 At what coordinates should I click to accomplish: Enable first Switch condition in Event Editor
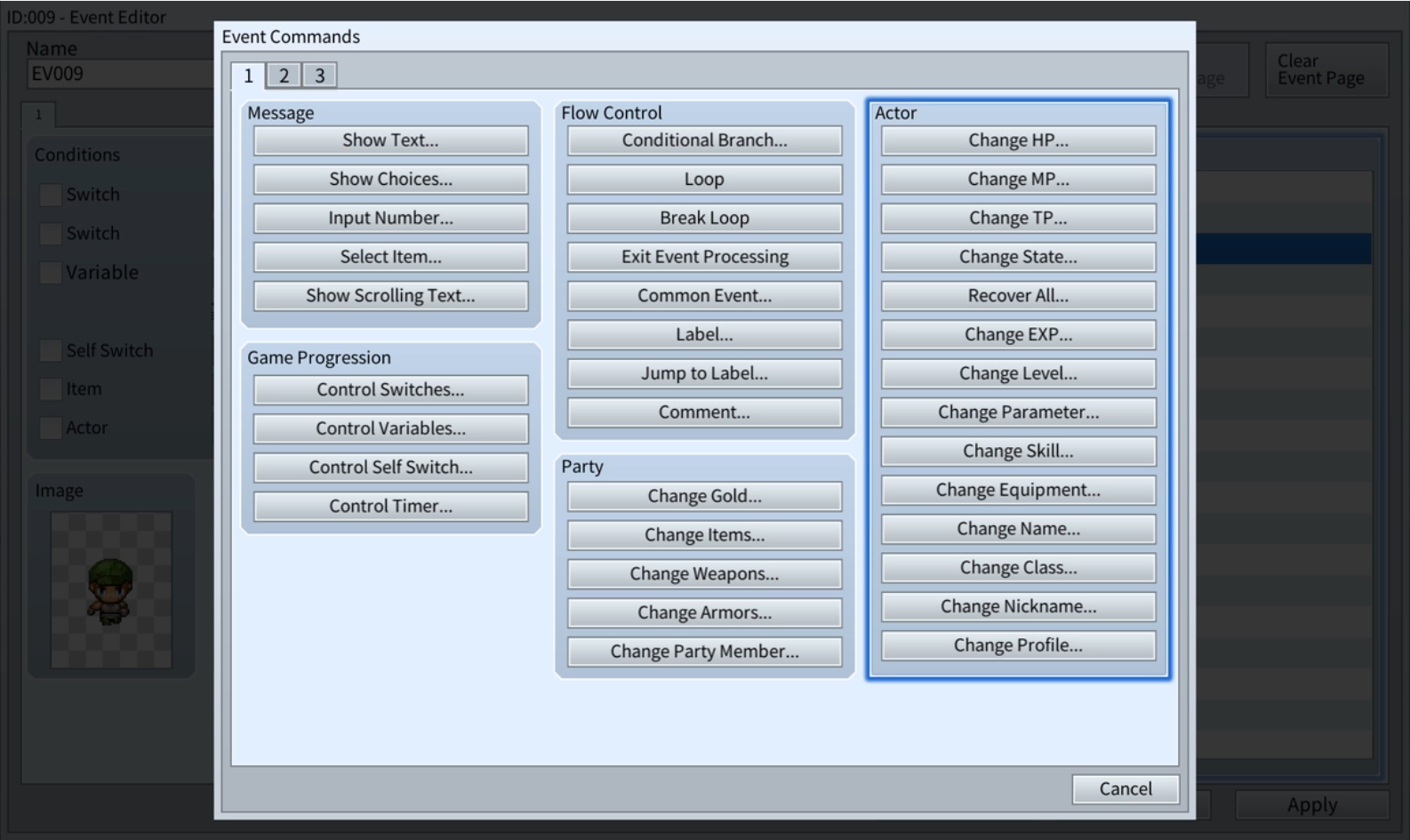pyautogui.click(x=51, y=195)
